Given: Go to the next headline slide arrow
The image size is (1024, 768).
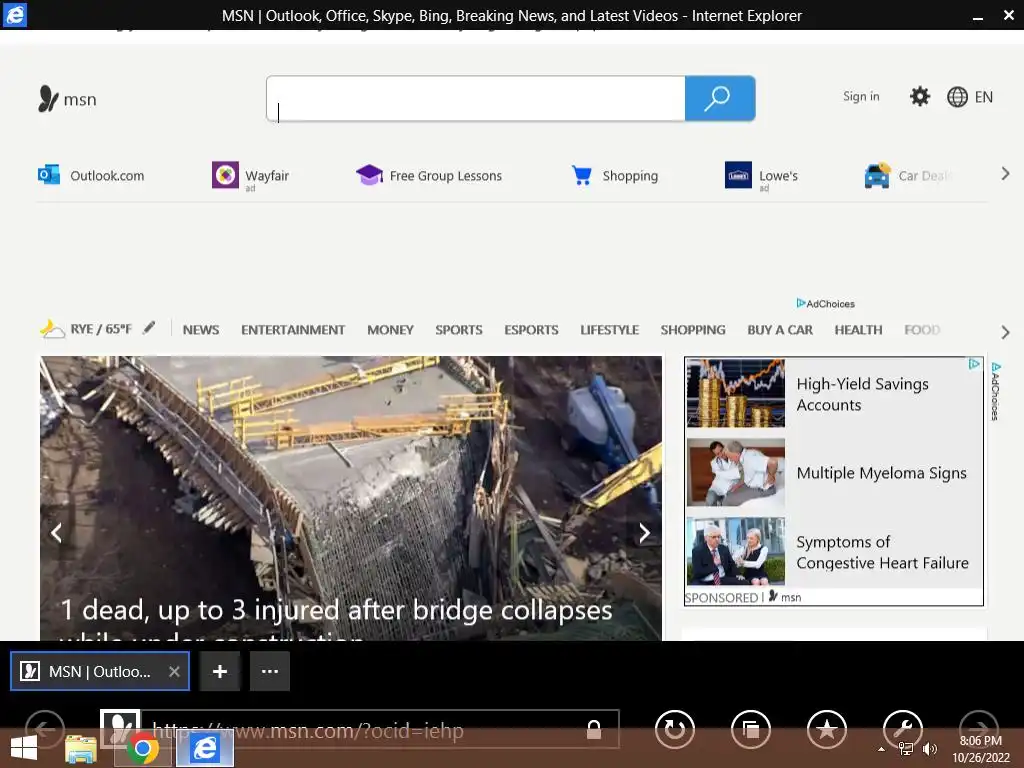Looking at the screenshot, I should 644,533.
